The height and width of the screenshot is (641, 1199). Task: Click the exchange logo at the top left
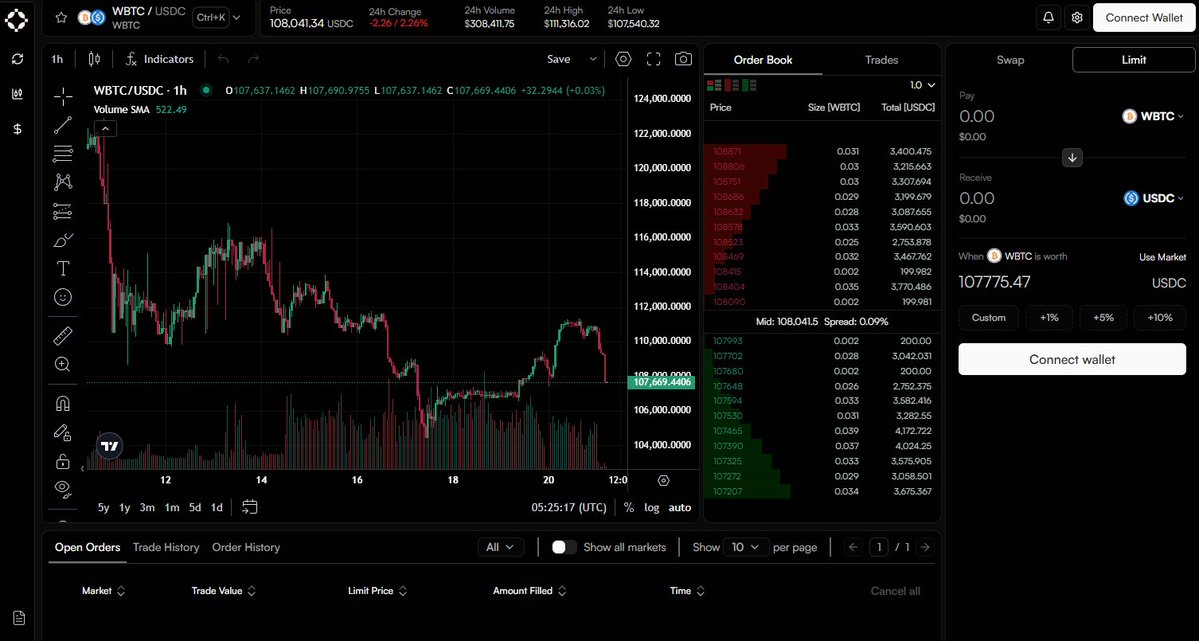coord(17,20)
